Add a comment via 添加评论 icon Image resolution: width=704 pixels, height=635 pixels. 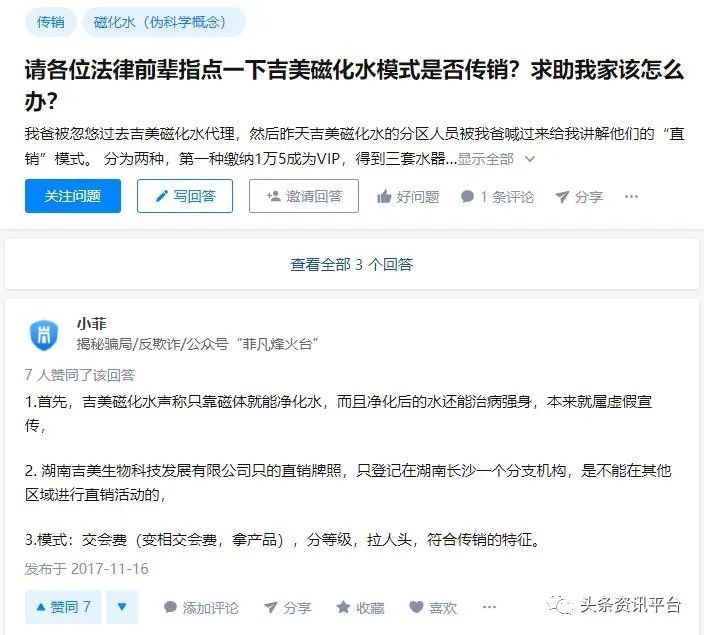coord(201,607)
